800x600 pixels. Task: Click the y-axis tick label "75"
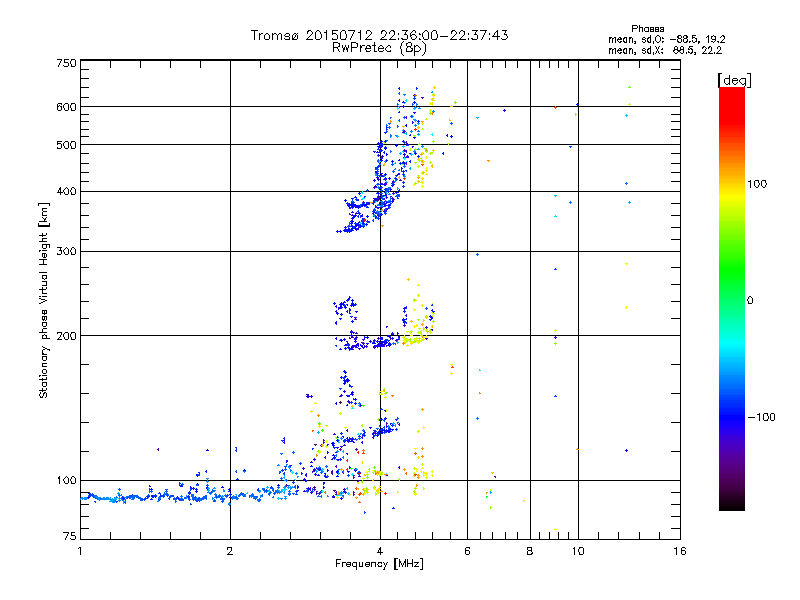[x=70, y=536]
